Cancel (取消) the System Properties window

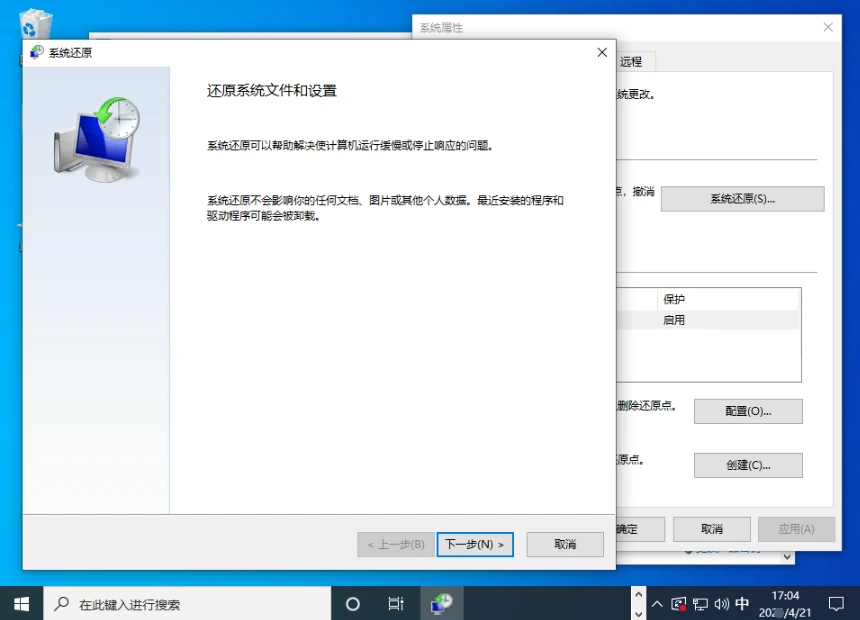click(x=711, y=529)
